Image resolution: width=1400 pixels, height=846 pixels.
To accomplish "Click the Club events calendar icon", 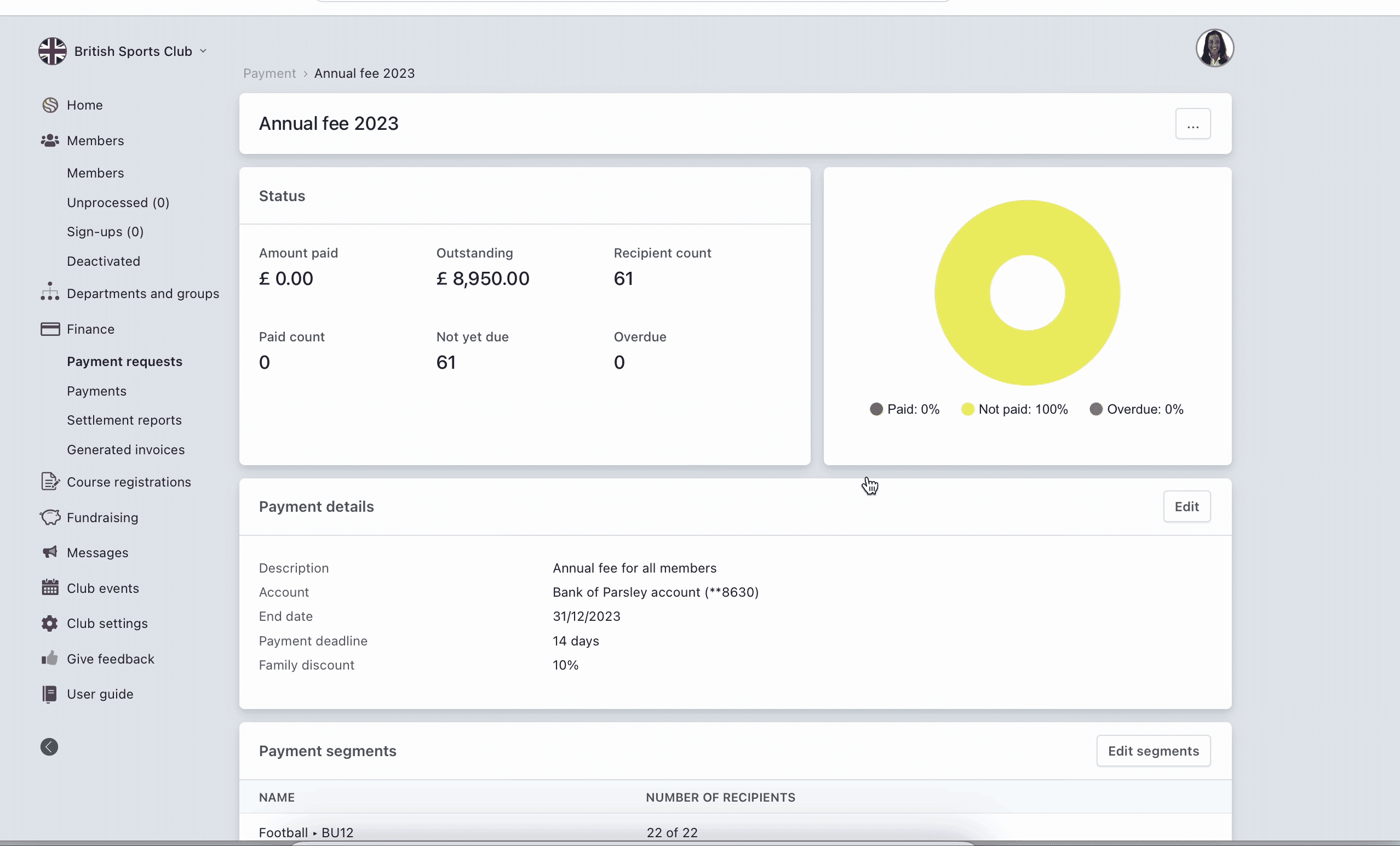I will [50, 587].
